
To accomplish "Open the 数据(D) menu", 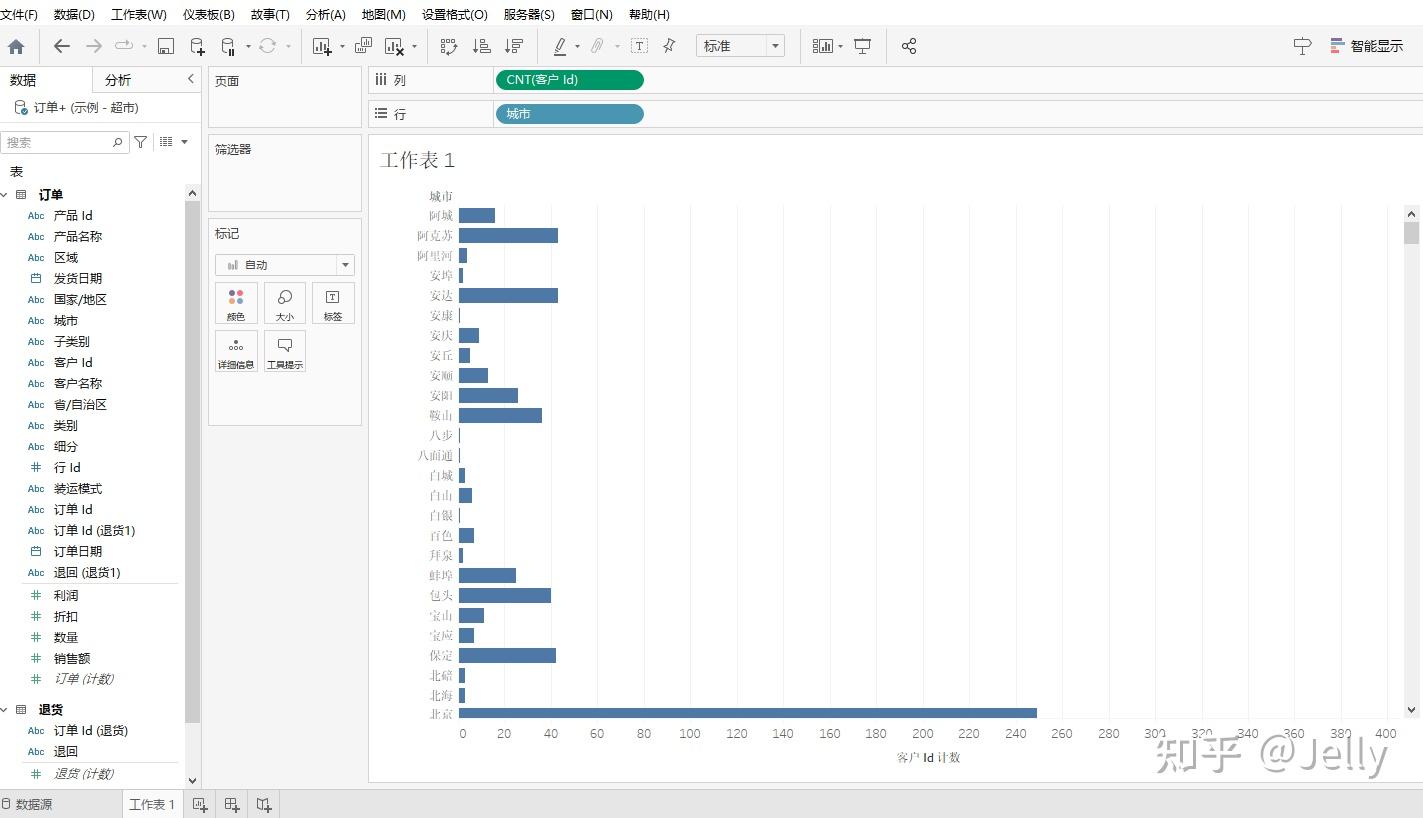I will pos(74,15).
